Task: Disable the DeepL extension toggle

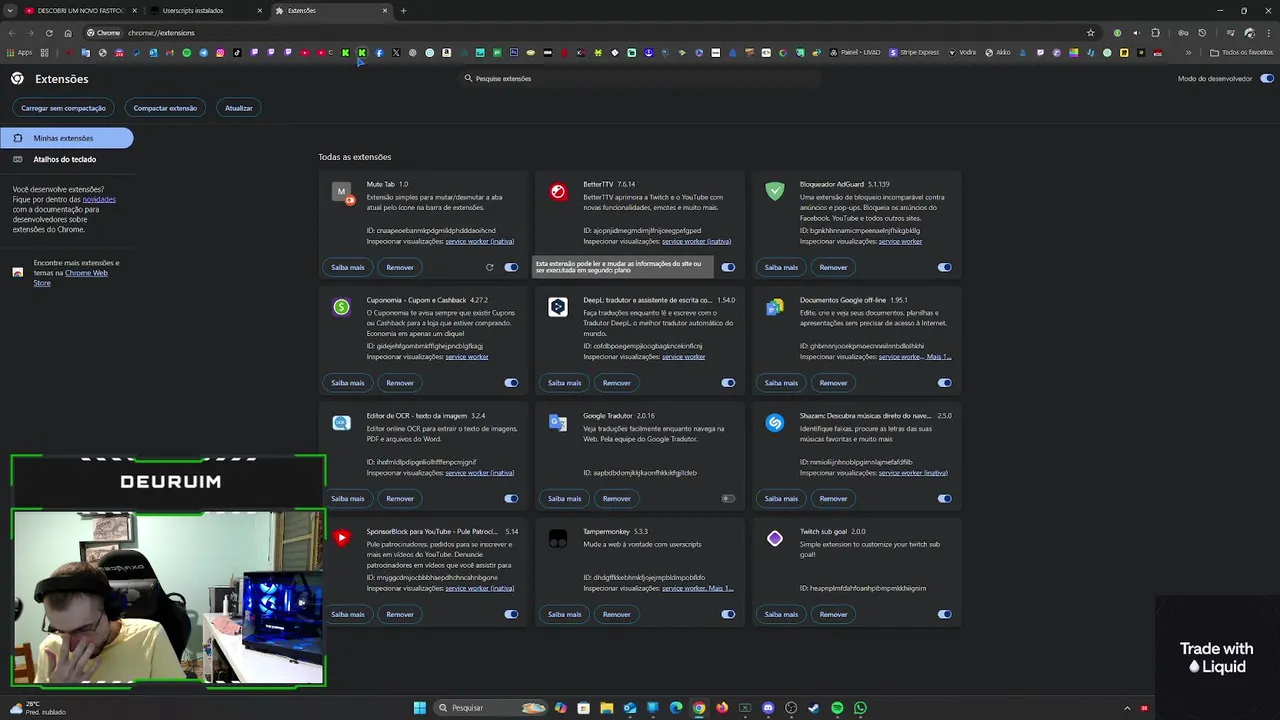Action: click(x=728, y=383)
